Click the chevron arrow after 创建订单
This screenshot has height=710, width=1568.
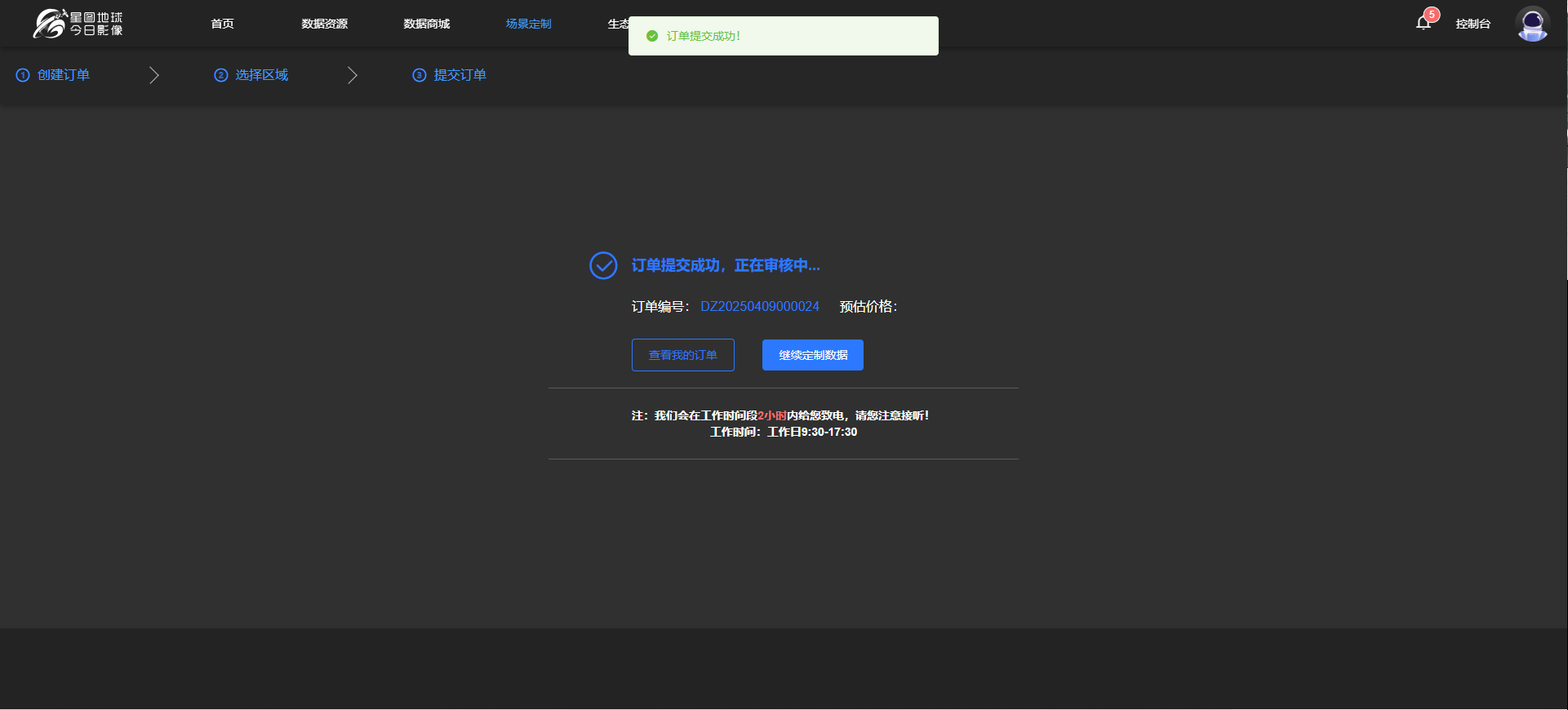154,75
